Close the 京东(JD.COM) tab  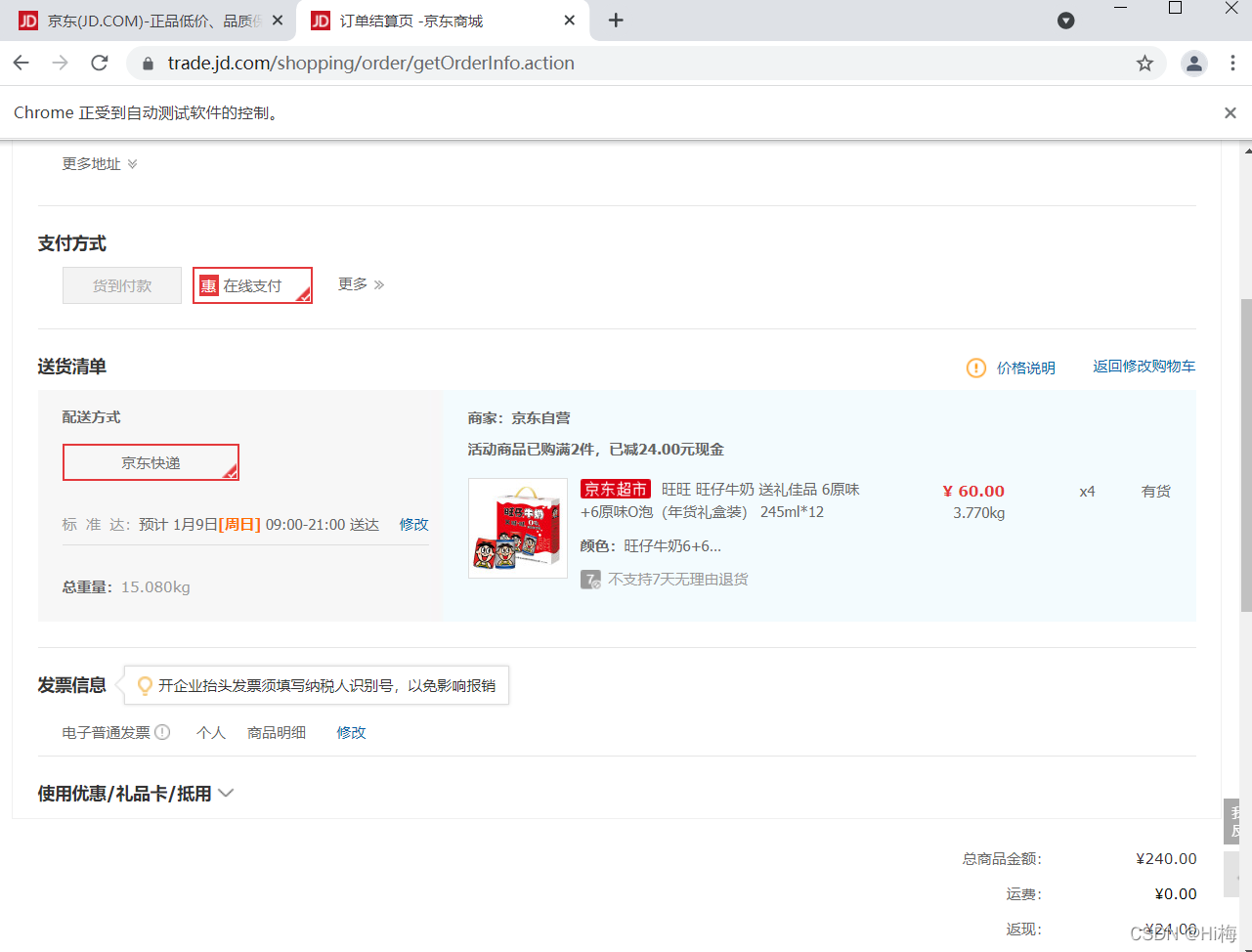[x=278, y=21]
